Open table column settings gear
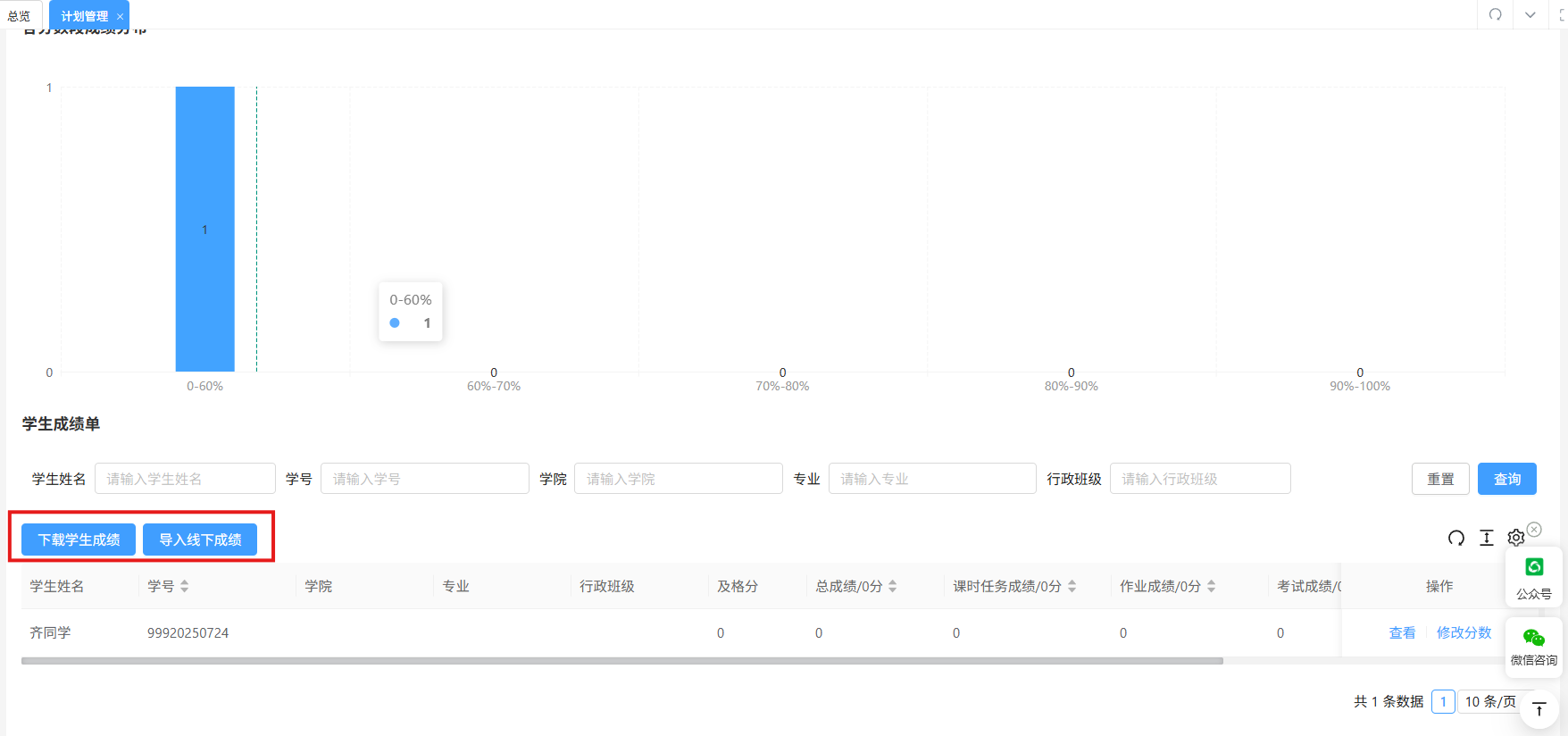 pyautogui.click(x=1515, y=538)
